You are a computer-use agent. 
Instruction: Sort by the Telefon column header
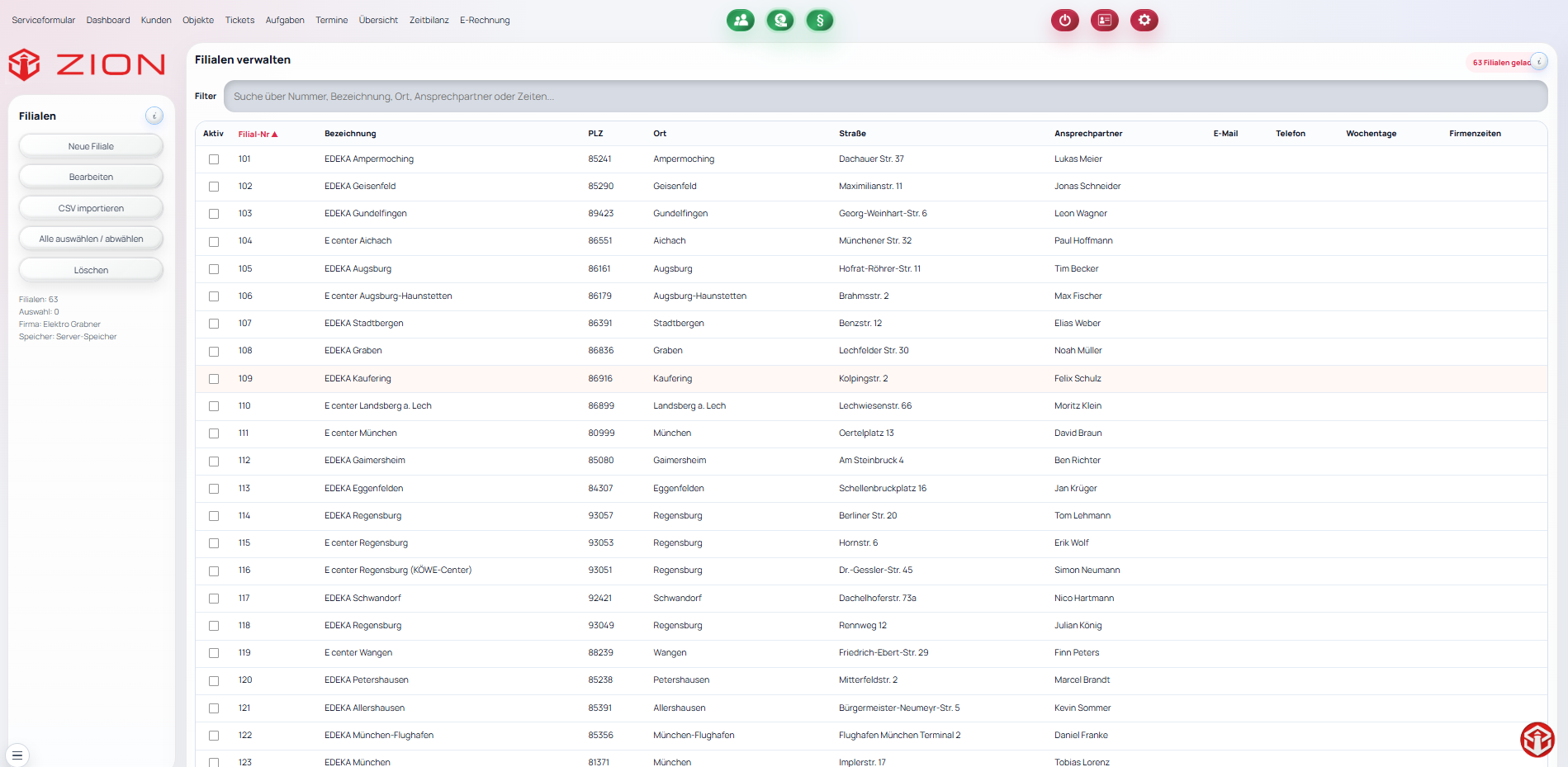click(x=1291, y=134)
